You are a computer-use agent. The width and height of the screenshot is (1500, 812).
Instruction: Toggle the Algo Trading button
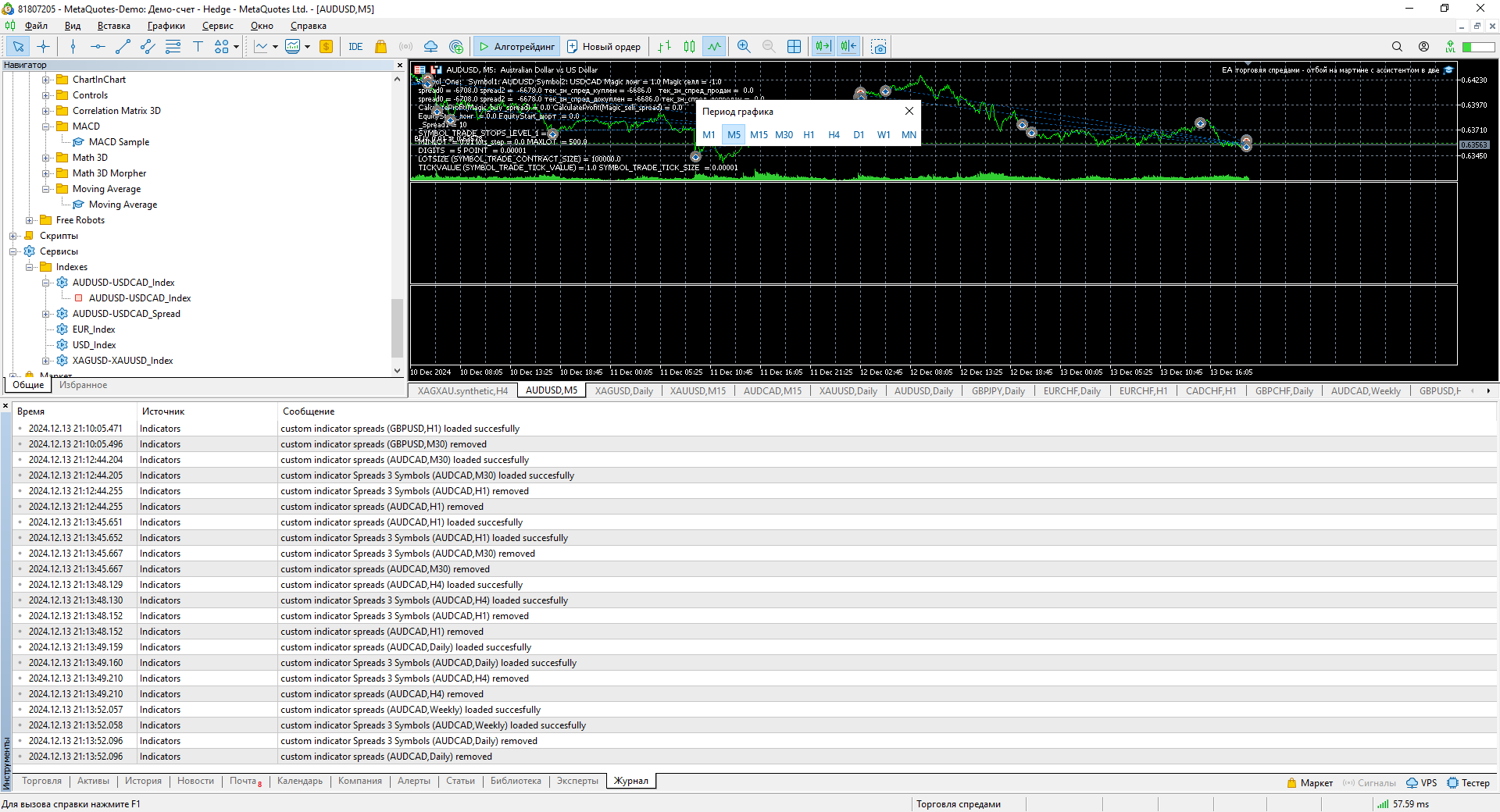pyautogui.click(x=516, y=47)
